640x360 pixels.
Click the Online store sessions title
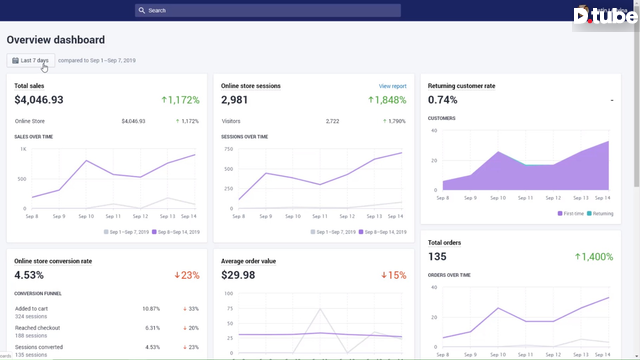click(x=251, y=86)
